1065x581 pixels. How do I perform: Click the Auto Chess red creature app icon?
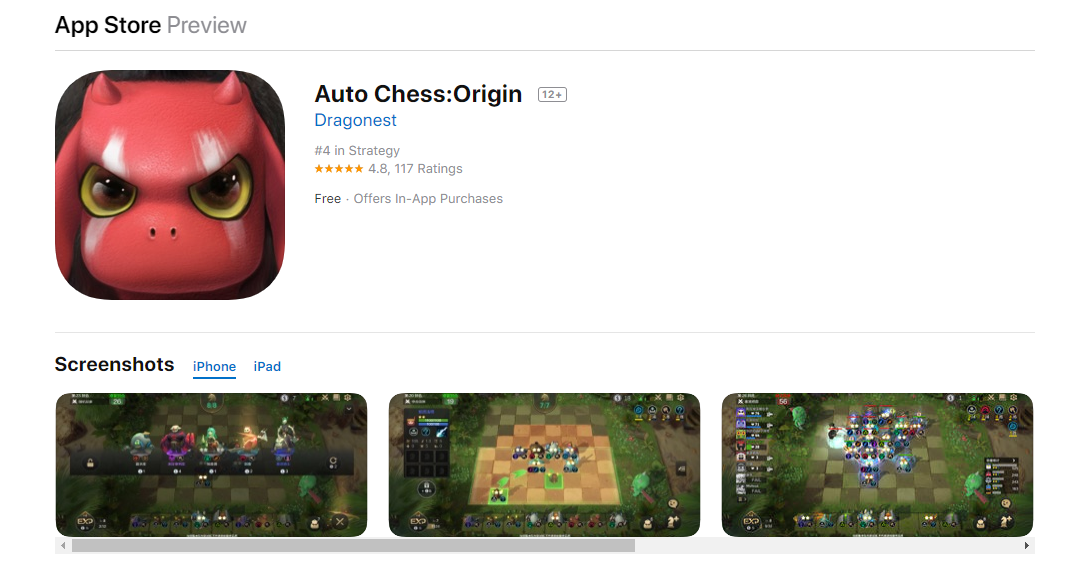pos(170,185)
